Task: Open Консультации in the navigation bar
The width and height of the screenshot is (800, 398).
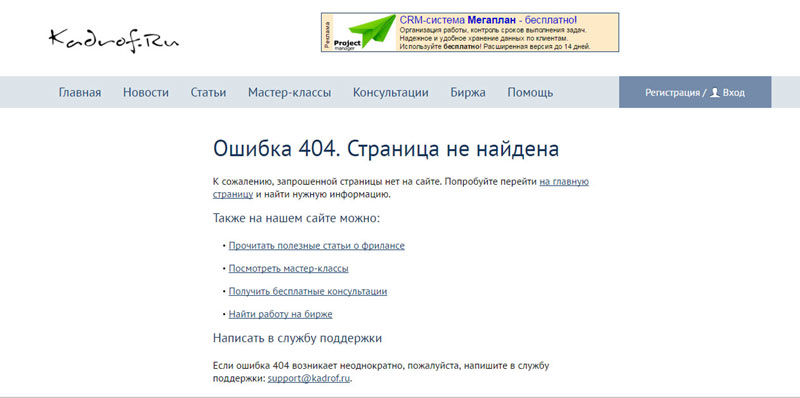Action: tap(390, 93)
